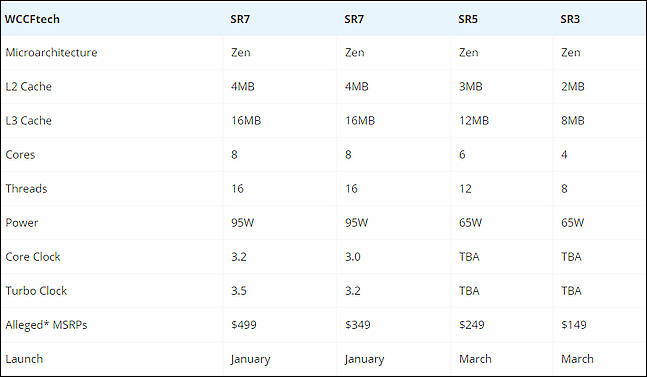Select the 3MB L2 cache value
The image size is (647, 377).
click(x=470, y=87)
